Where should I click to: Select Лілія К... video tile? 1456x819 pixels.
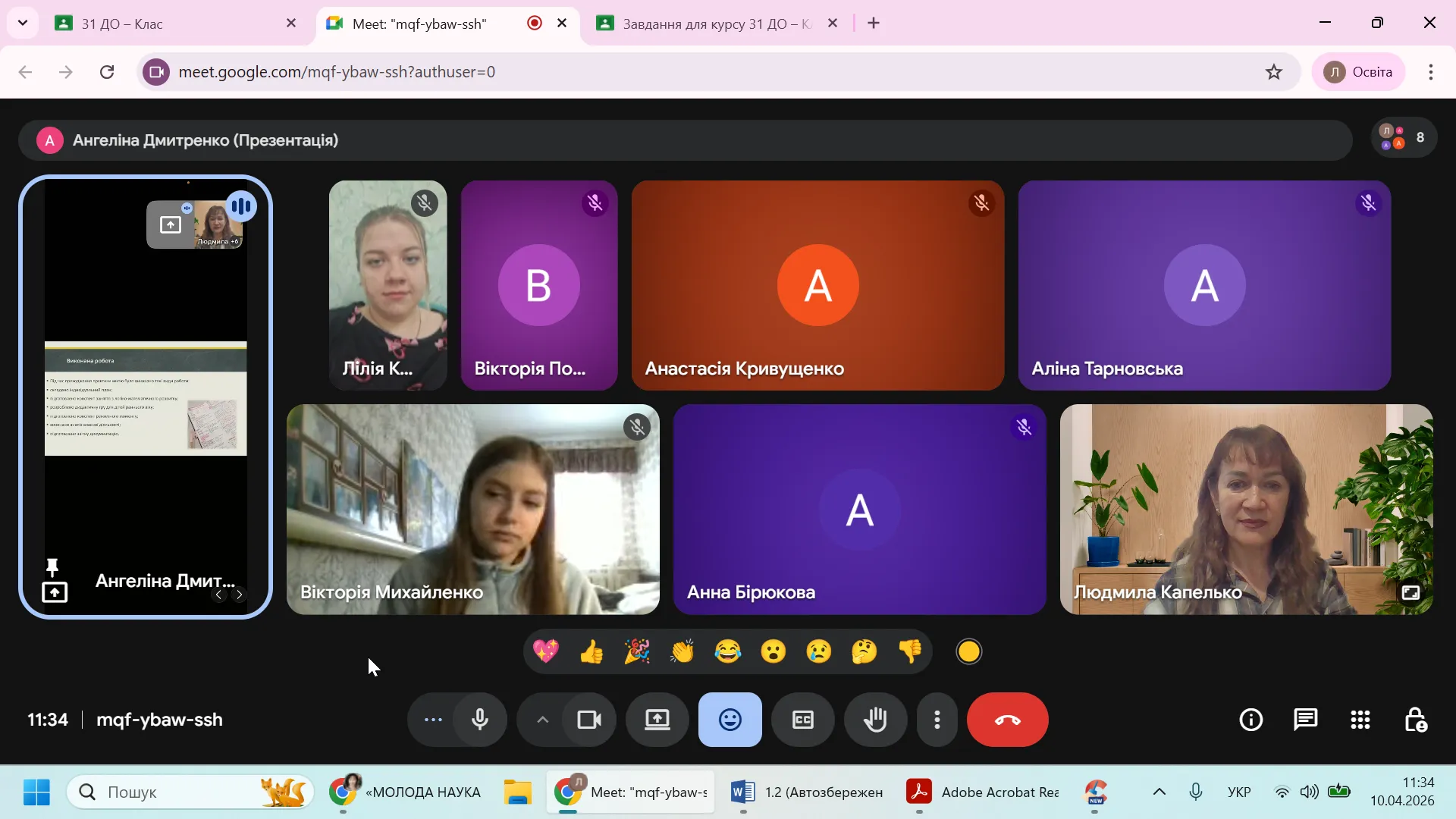[x=388, y=285]
